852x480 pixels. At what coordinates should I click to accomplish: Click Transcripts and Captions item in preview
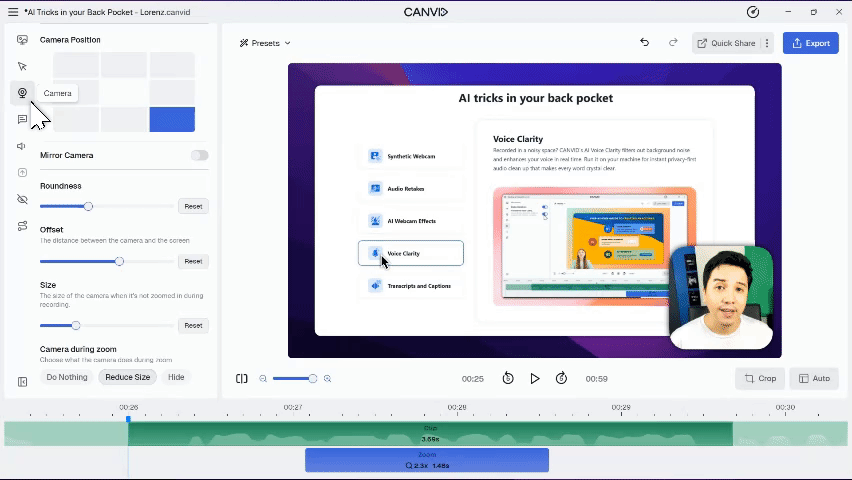tap(411, 286)
